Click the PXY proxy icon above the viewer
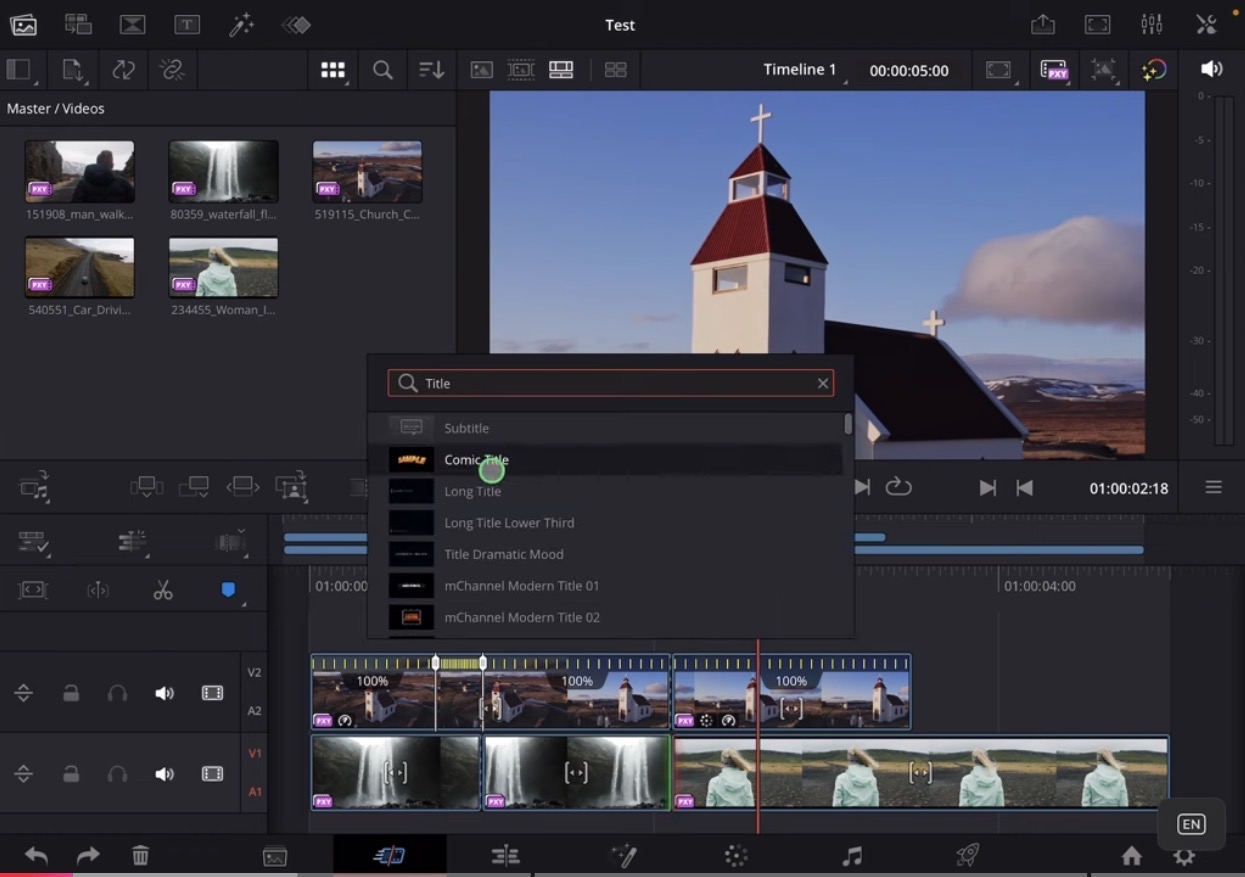The width and height of the screenshot is (1245, 877). coord(1054,70)
